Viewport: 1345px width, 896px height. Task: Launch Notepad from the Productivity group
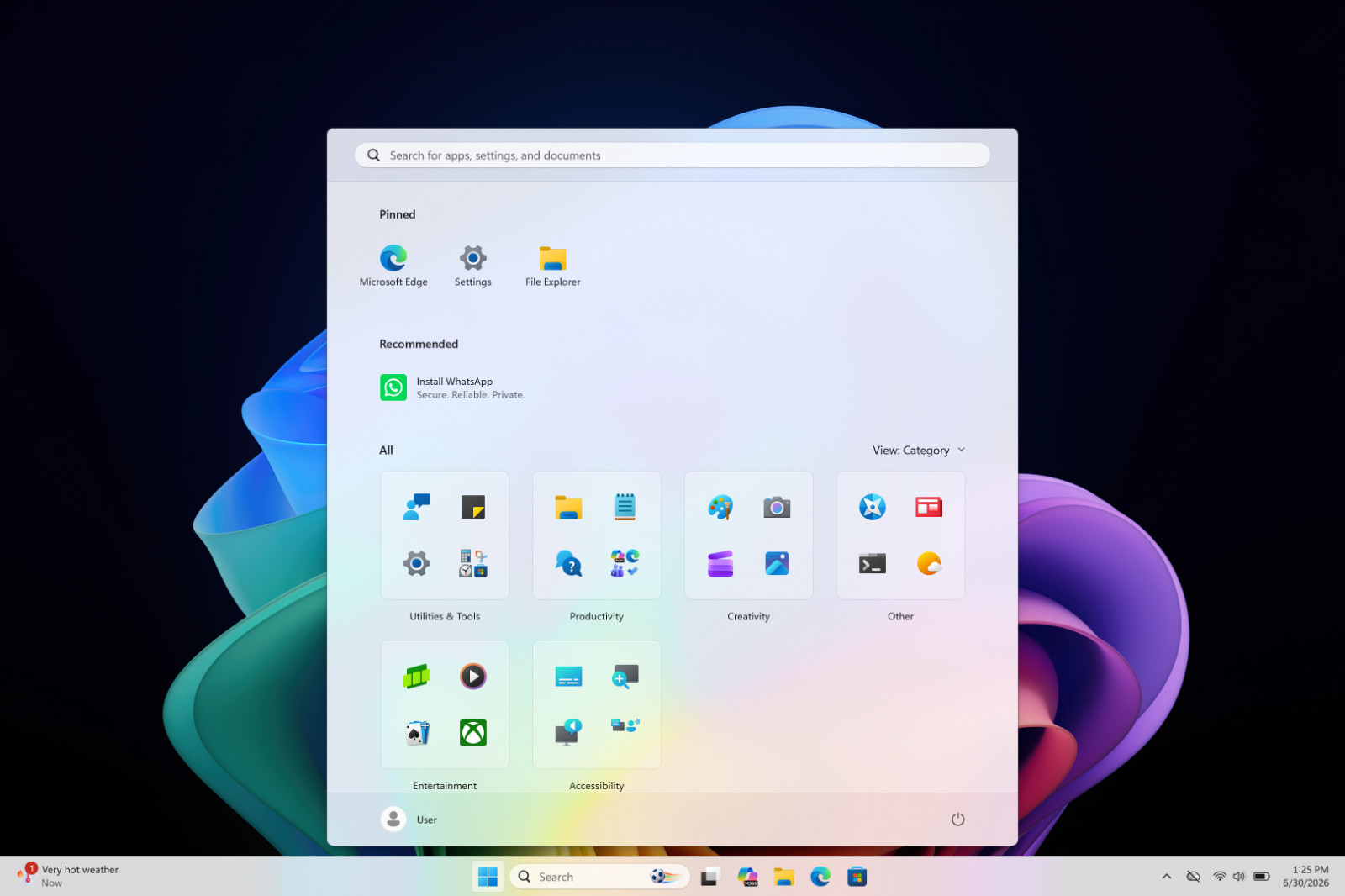[x=625, y=507]
